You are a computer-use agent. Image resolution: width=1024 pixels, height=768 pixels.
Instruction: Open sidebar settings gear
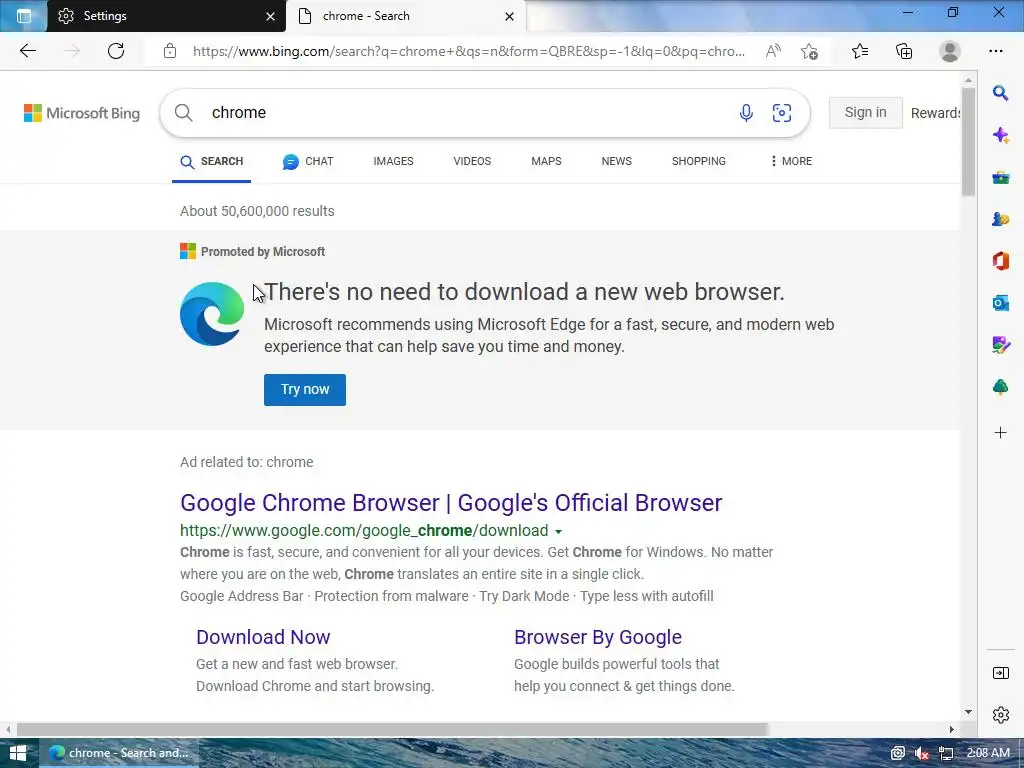(x=1000, y=715)
